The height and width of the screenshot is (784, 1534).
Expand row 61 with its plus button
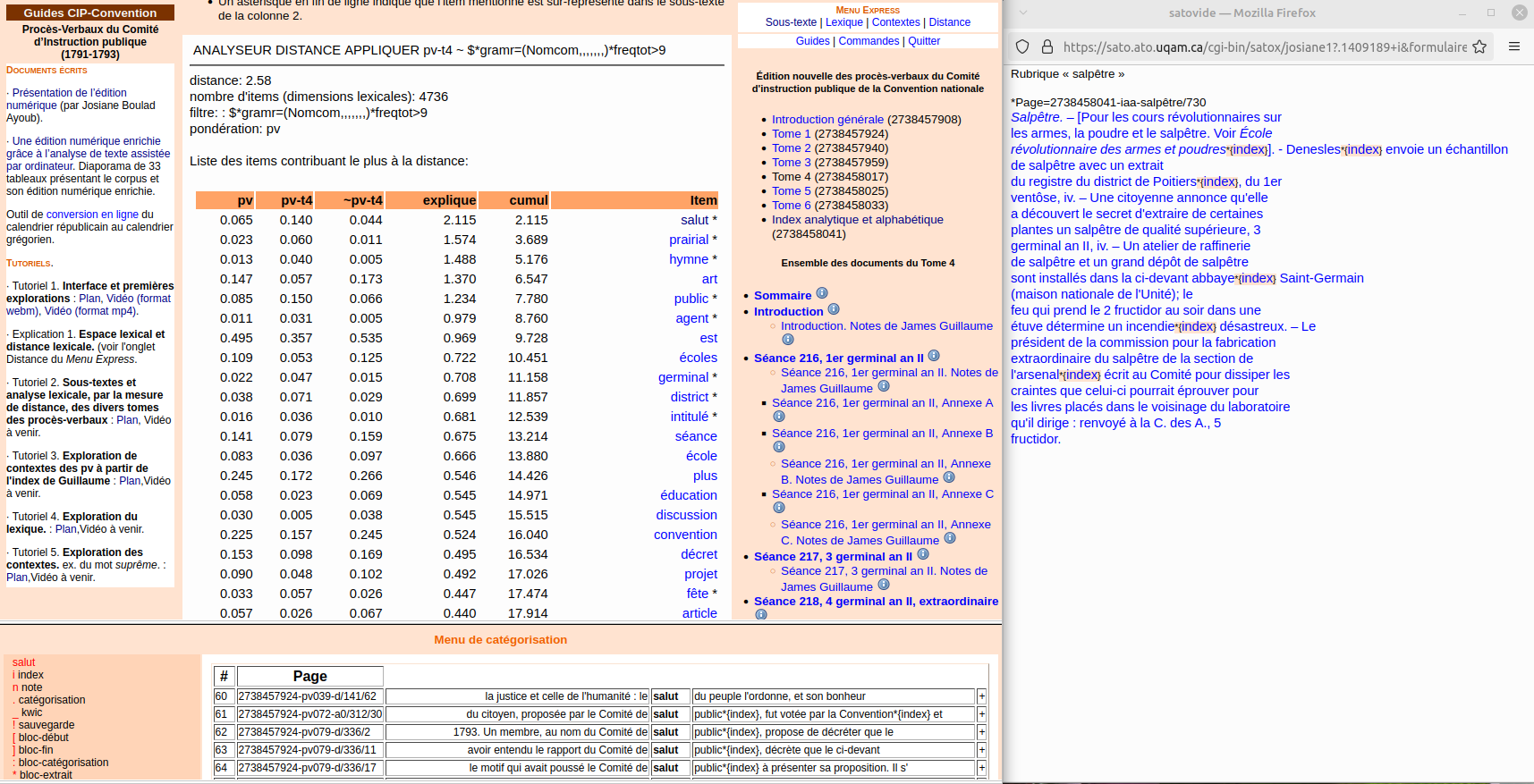[981, 714]
